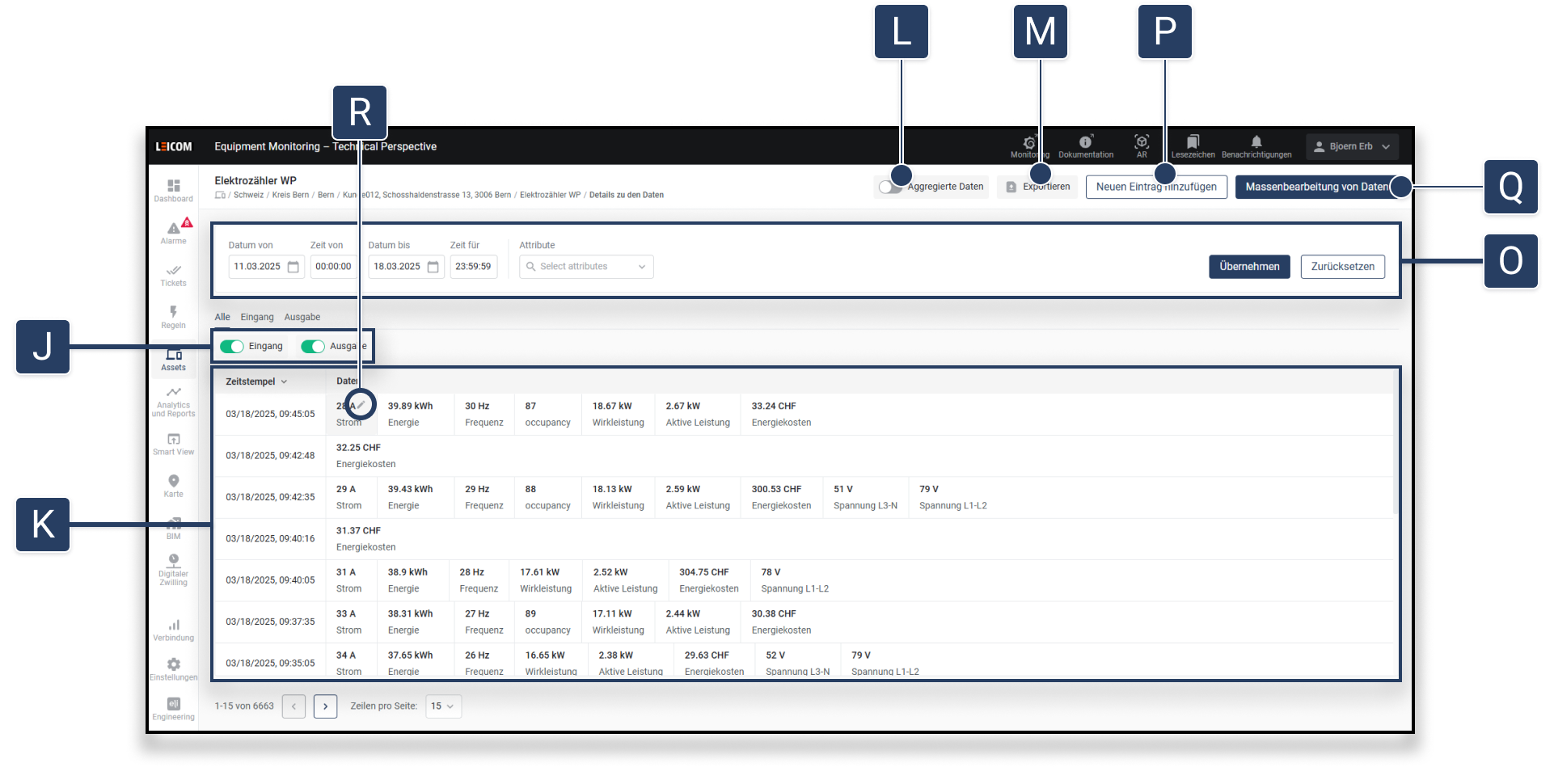Toggle the Ausgabe switch off
The width and height of the screenshot is (1554, 784).
click(313, 347)
